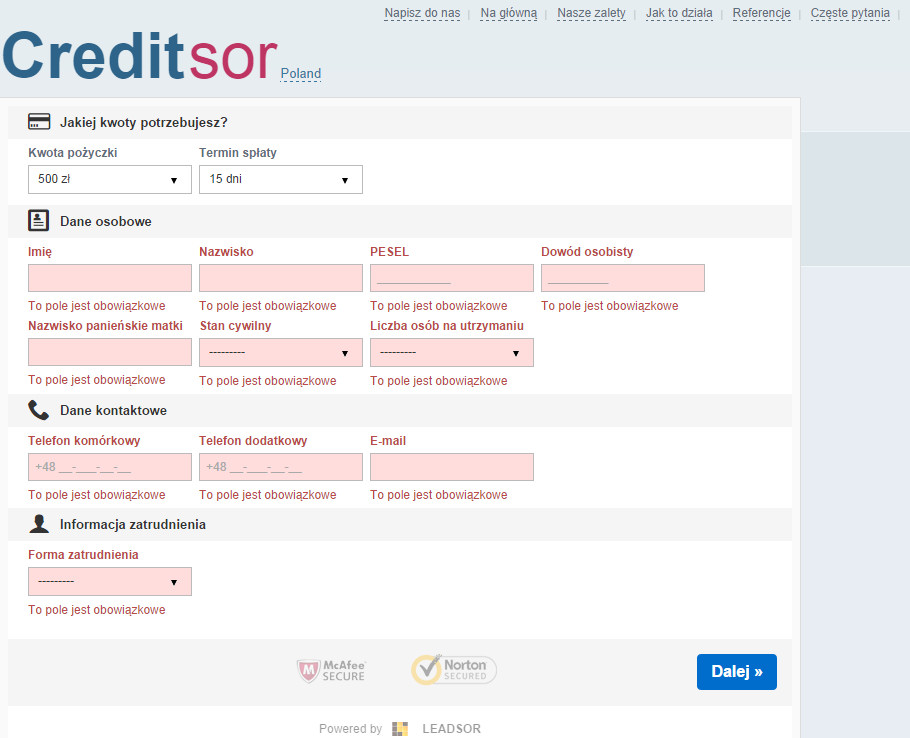Open the Na główną link
This screenshot has width=910, height=738.
point(508,13)
